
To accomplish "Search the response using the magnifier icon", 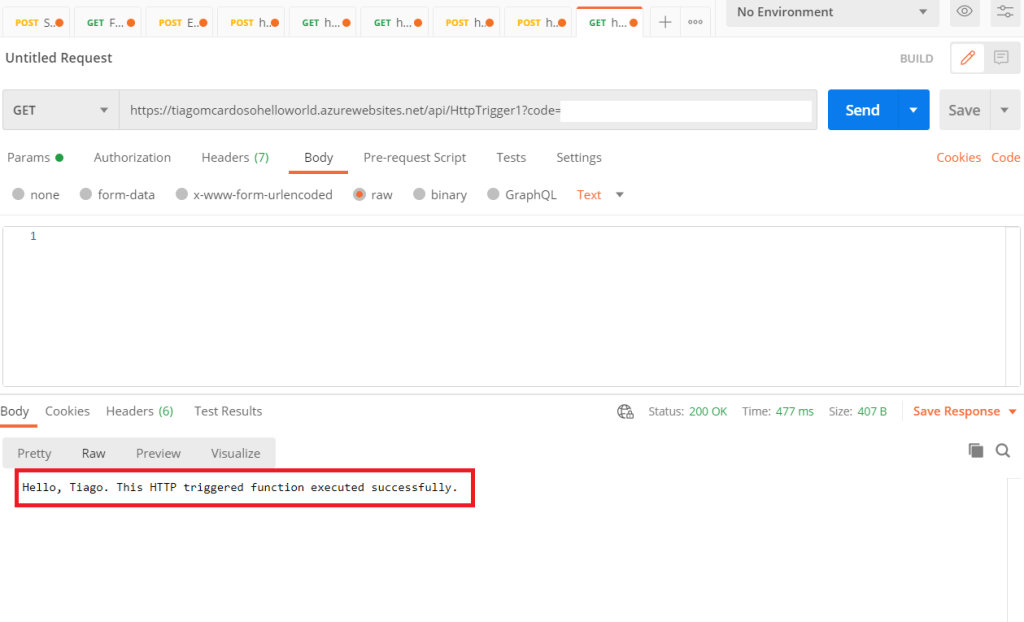I will pos(1003,451).
